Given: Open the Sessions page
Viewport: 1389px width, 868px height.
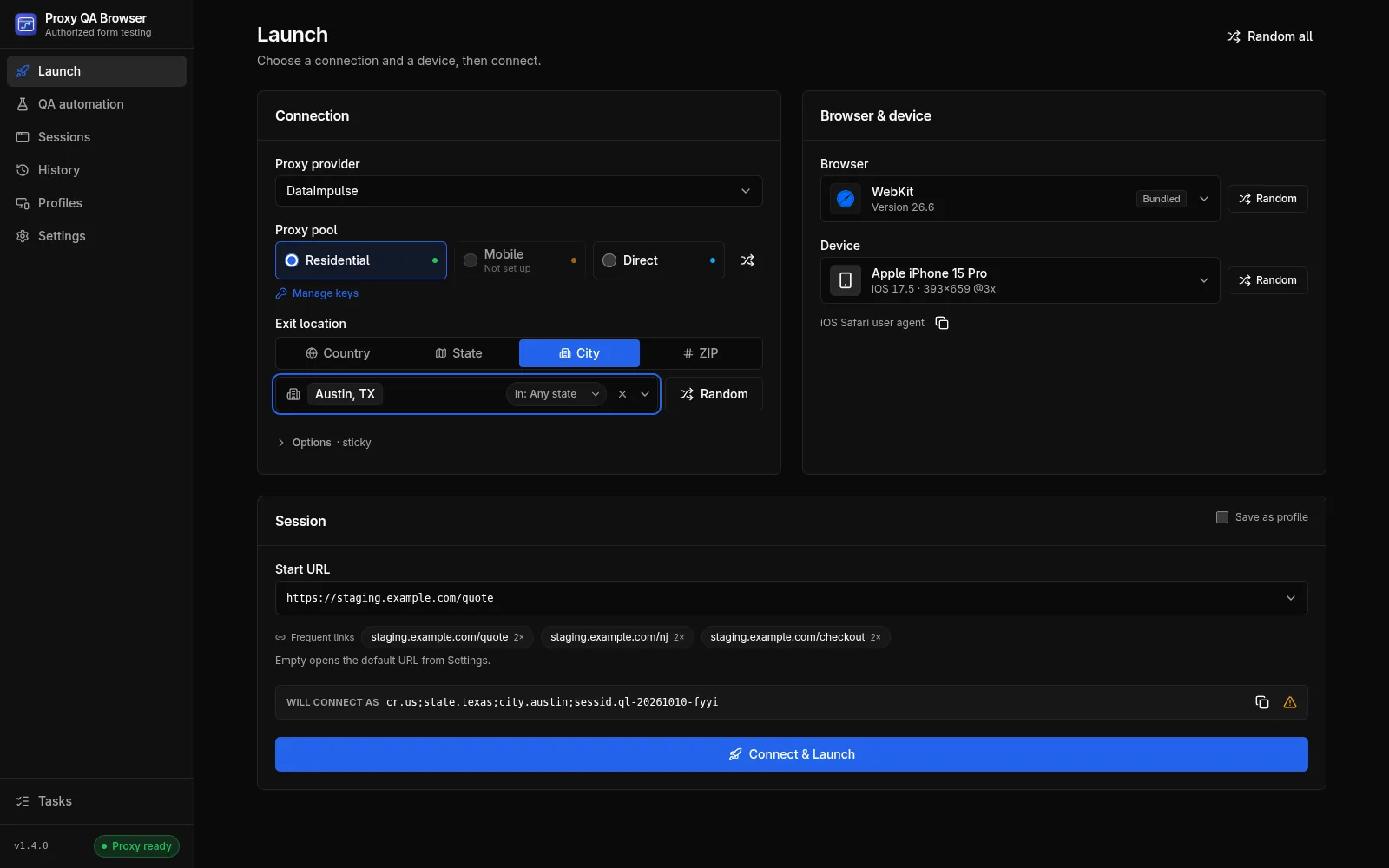Looking at the screenshot, I should 96,137.
